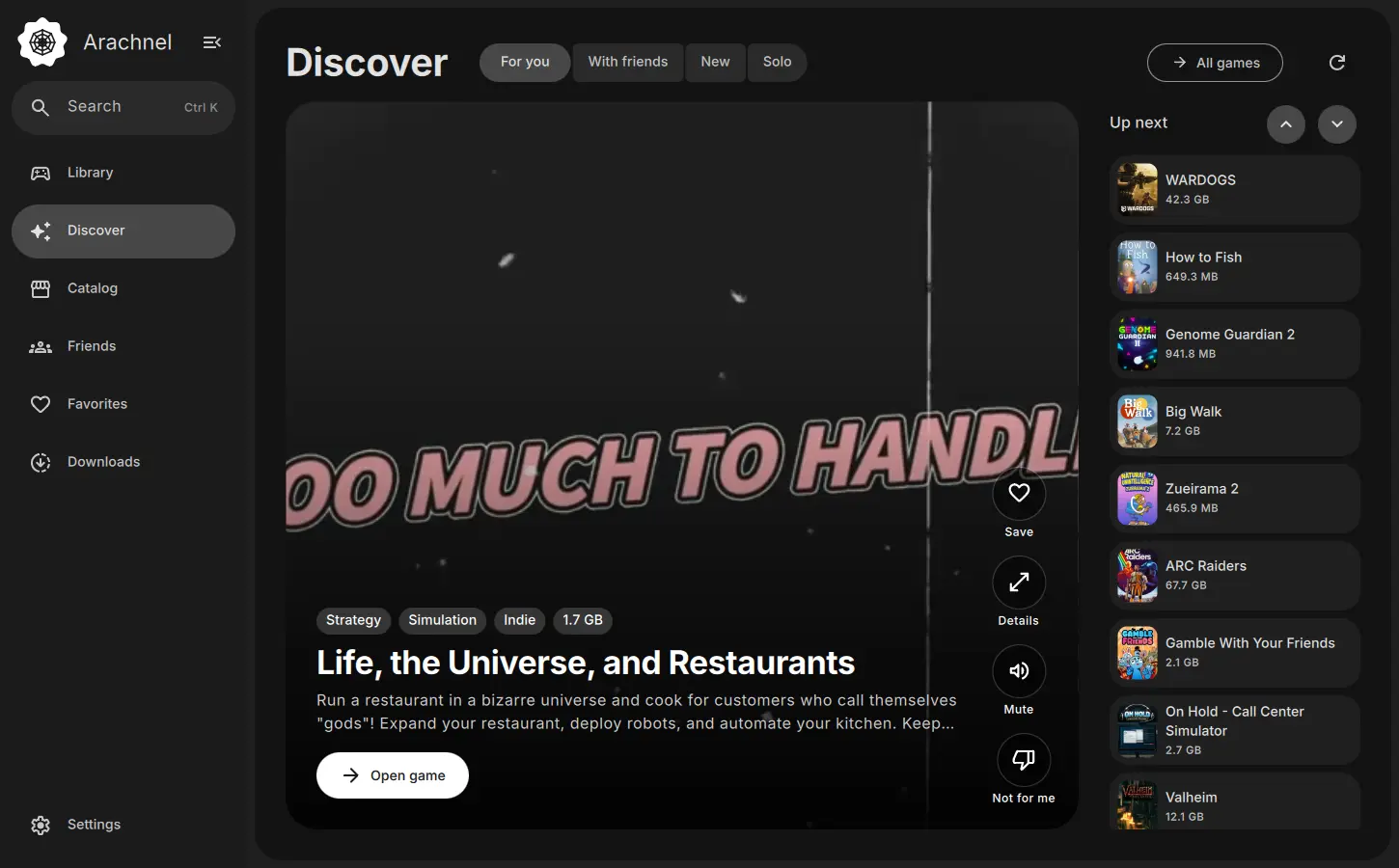
Task: Open Downloads page
Action: (123, 462)
